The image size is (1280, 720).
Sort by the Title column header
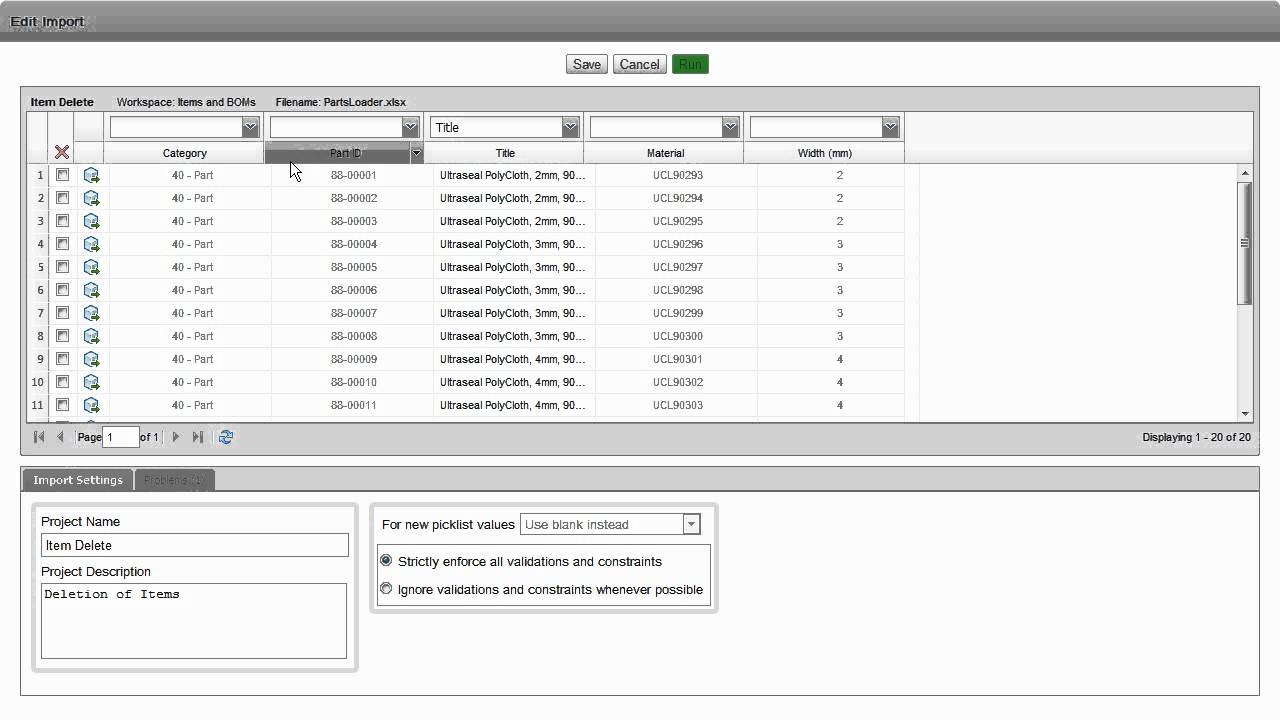click(x=505, y=153)
